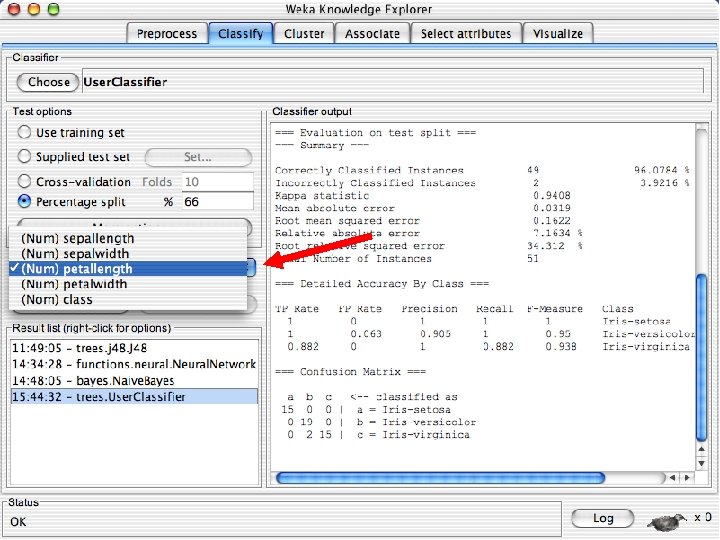
Task: Go to the Associate tab
Action: point(372,34)
